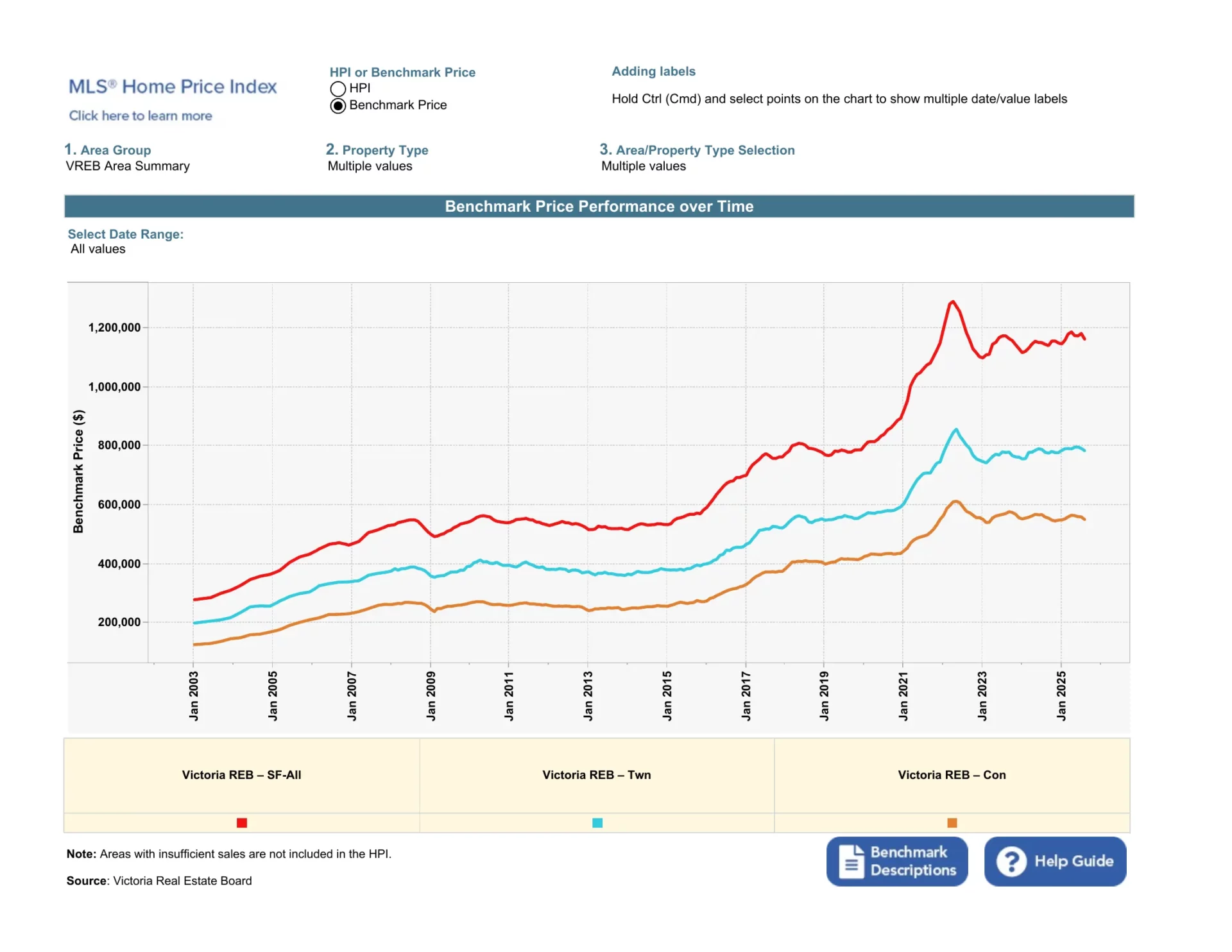The height and width of the screenshot is (952, 1232).
Task: Open the Area Group dropdown showing VREB Area Summary
Action: click(x=128, y=166)
